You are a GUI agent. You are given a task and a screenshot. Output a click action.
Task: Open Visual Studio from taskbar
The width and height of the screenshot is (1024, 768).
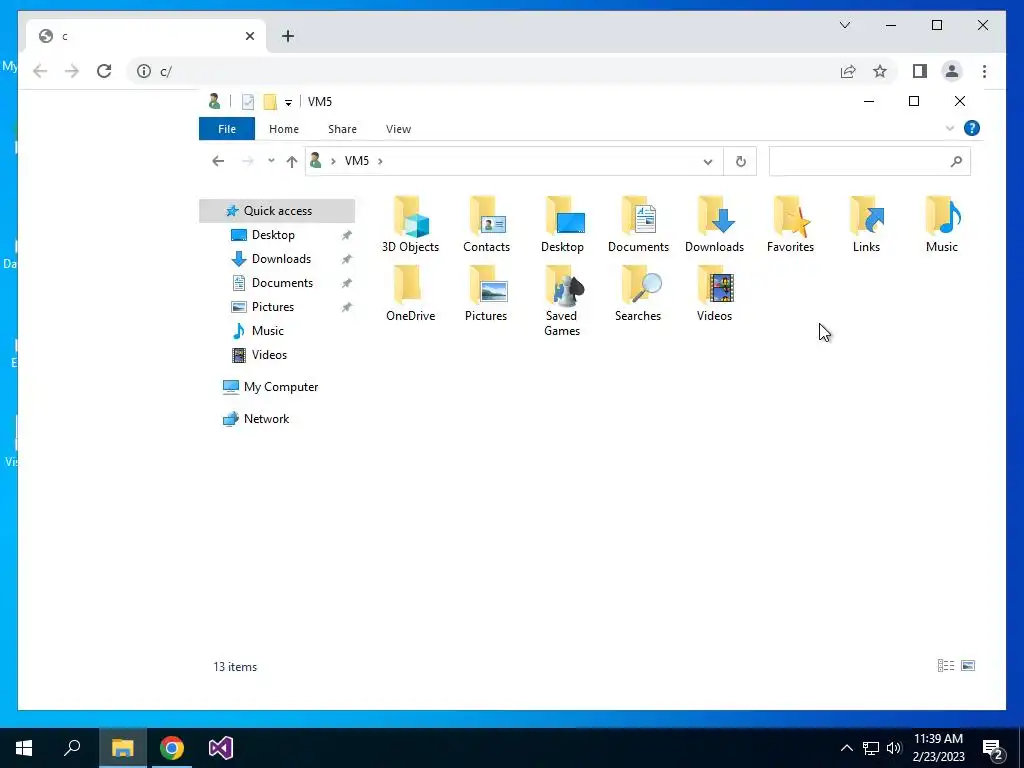point(221,748)
